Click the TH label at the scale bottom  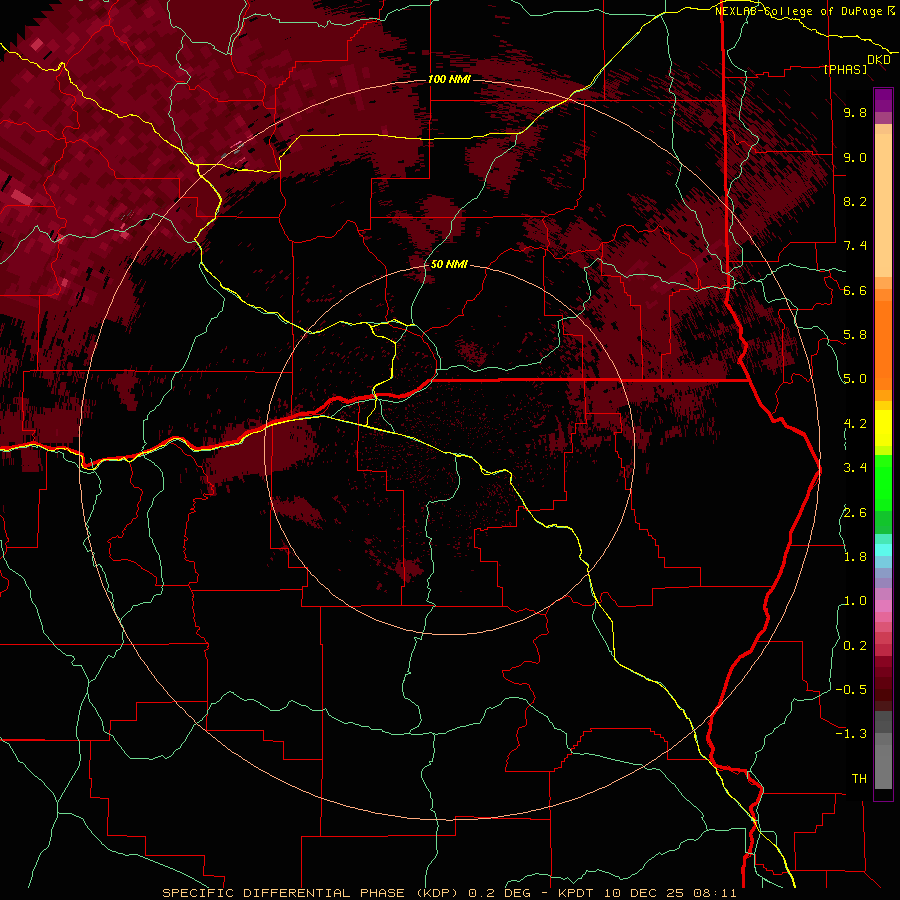pyautogui.click(x=859, y=779)
